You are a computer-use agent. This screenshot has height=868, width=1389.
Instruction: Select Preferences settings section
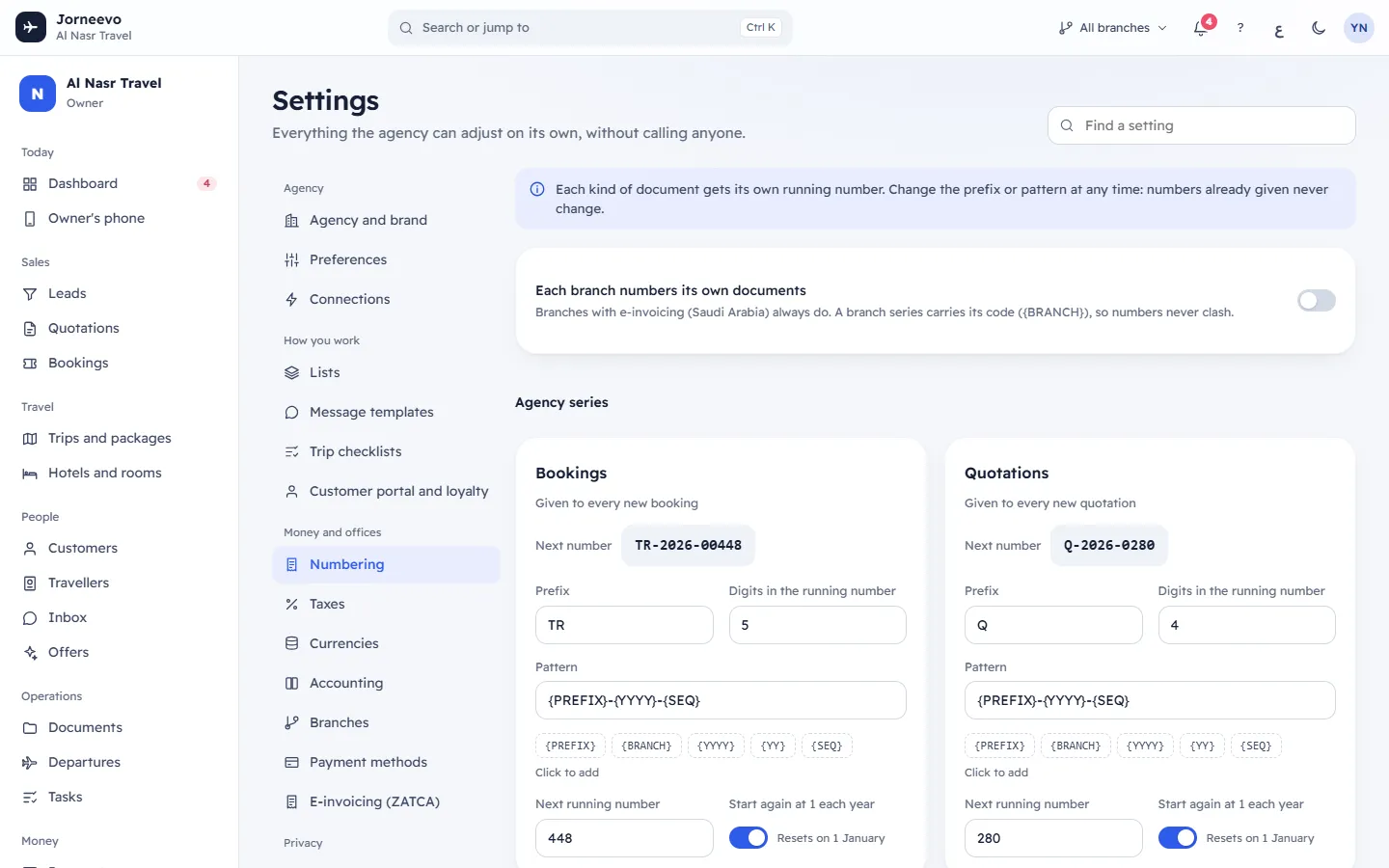click(386, 259)
